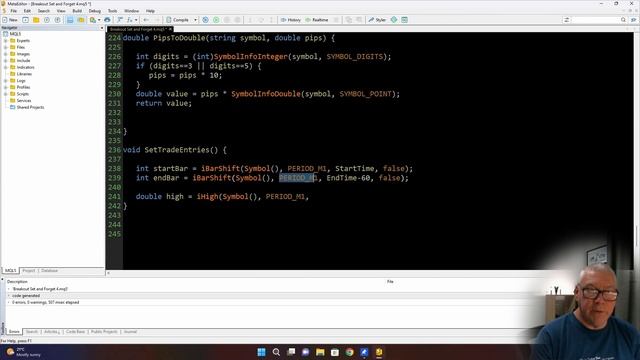This screenshot has height=360, width=640.
Task: Expand the Logs folder in Navigator
Action: pos(5,81)
